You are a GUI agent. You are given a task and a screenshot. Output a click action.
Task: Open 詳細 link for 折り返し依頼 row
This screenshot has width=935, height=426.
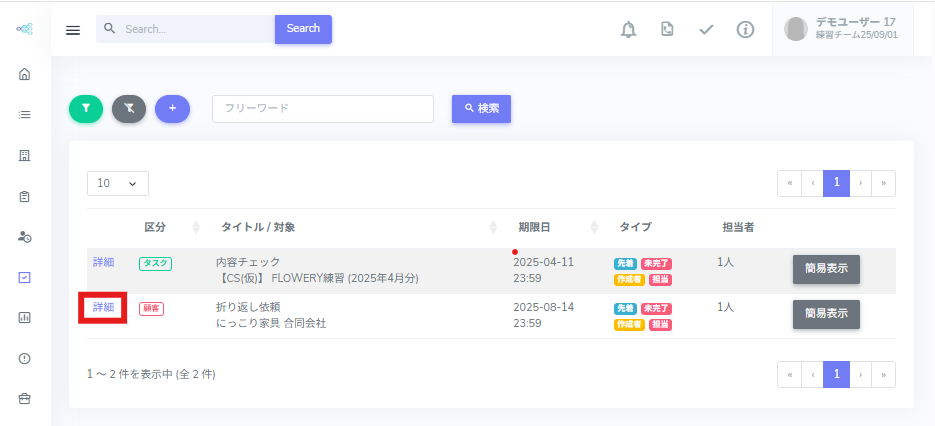pos(104,308)
